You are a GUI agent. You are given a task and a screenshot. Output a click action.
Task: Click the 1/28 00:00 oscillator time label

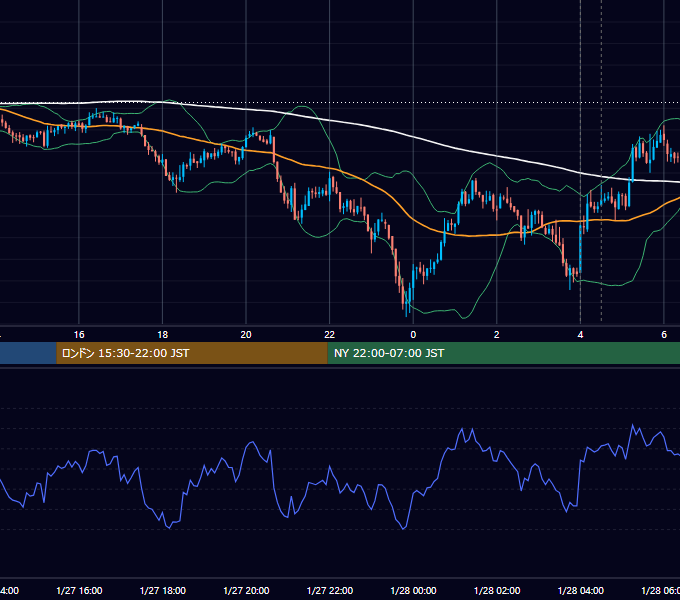point(413,590)
